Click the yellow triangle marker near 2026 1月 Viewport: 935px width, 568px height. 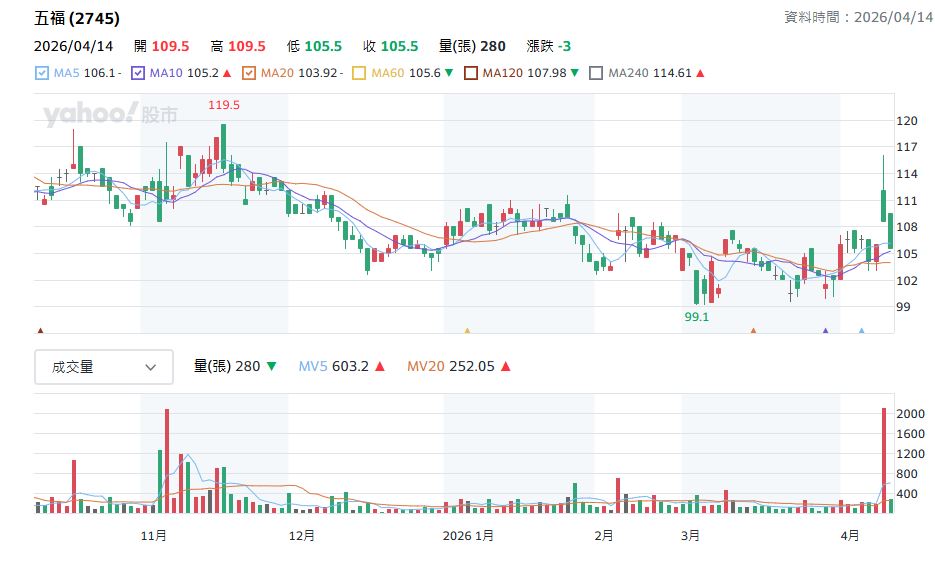466,330
